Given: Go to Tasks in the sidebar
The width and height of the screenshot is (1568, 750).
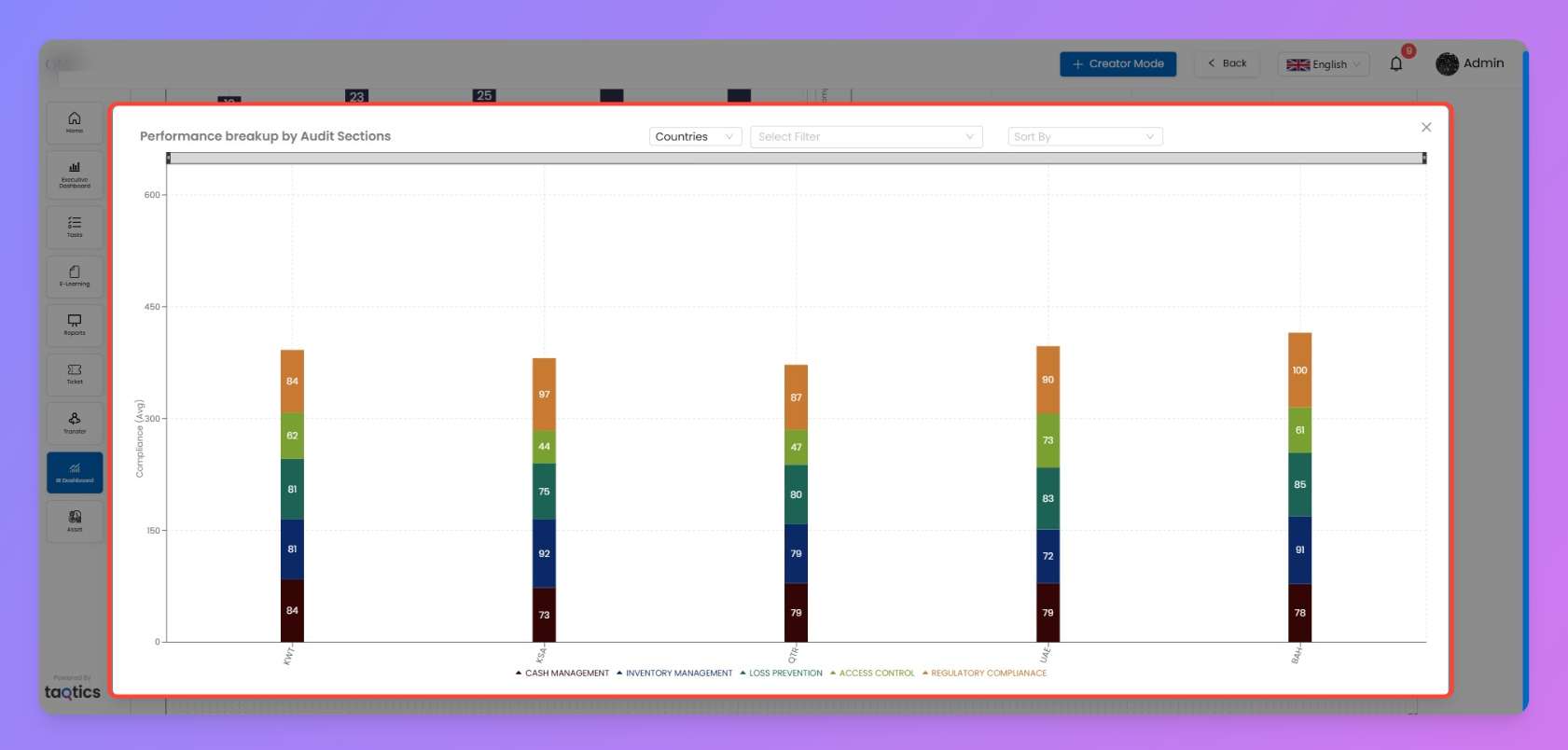Looking at the screenshot, I should coord(75,227).
